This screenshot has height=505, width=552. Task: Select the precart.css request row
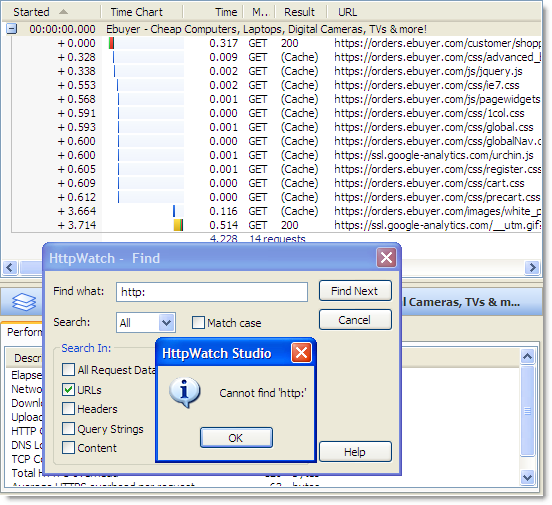pos(276,197)
